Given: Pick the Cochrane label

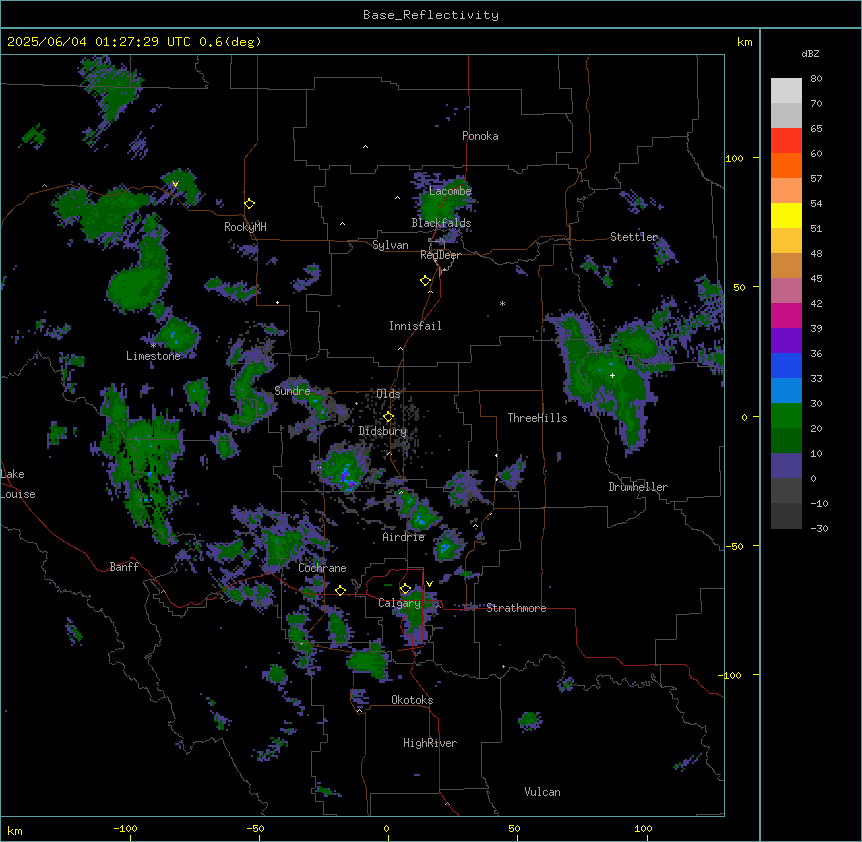Looking at the screenshot, I should [x=322, y=568].
